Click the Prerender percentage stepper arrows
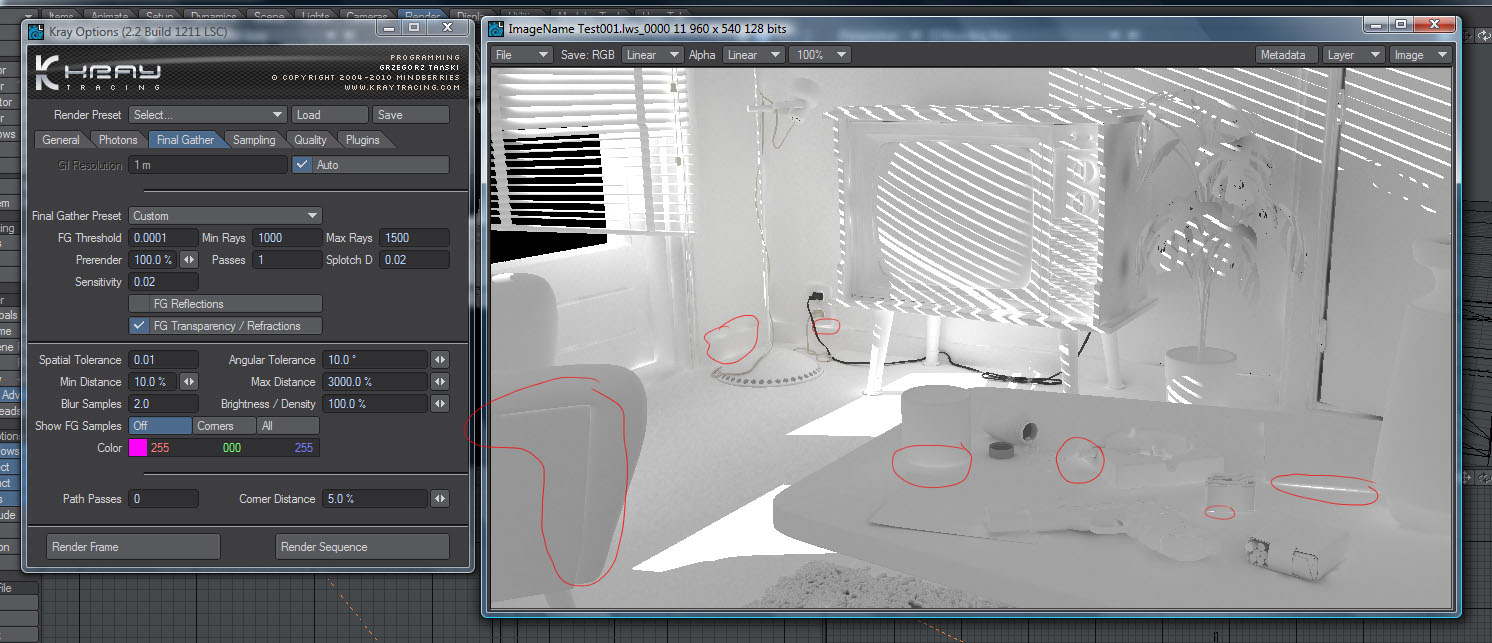Screen dimensions: 1492x643 188,260
